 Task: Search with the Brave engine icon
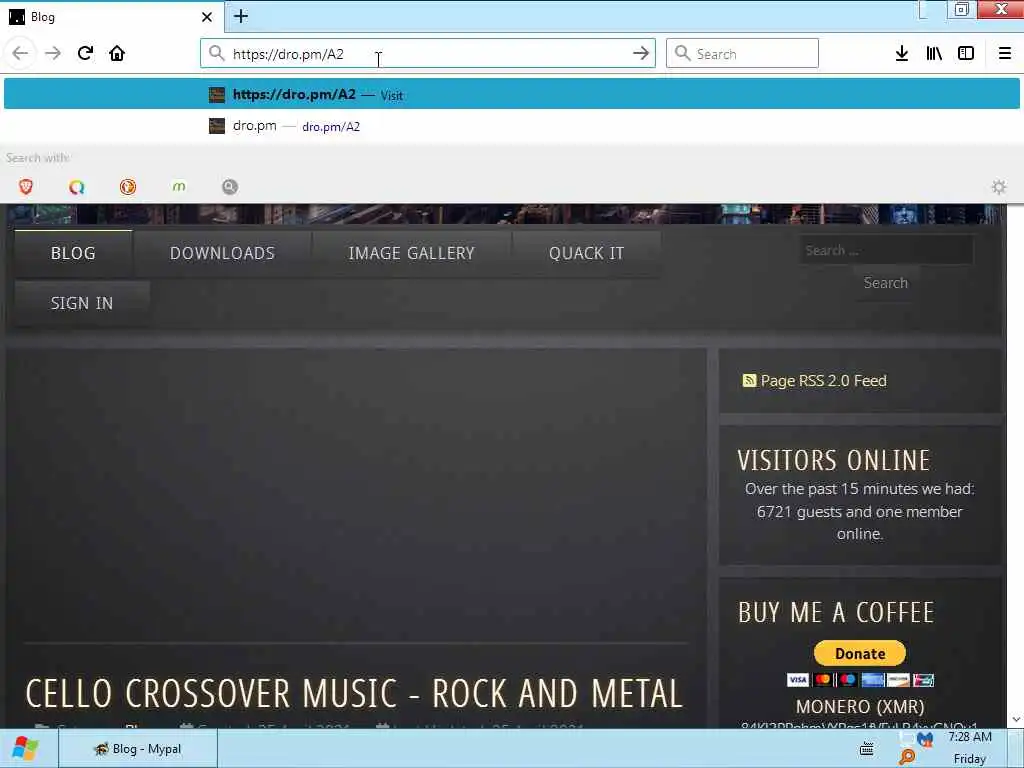pos(25,187)
